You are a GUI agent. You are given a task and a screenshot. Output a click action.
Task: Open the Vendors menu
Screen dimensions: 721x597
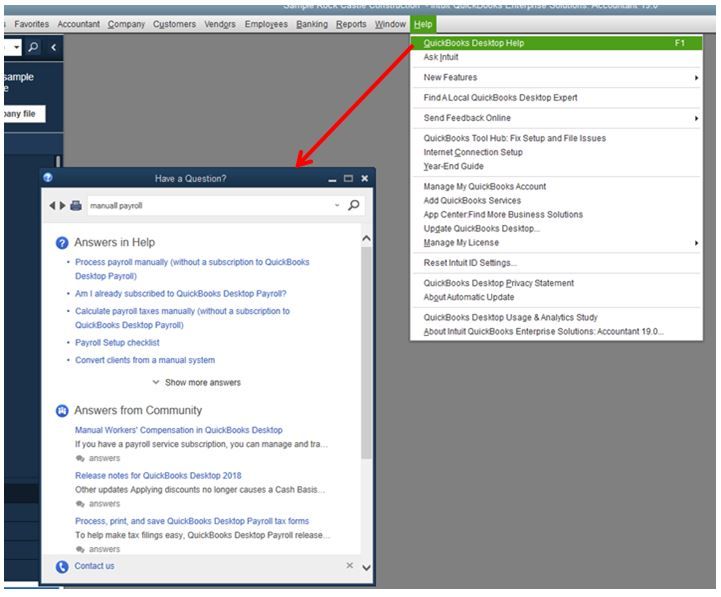(220, 24)
